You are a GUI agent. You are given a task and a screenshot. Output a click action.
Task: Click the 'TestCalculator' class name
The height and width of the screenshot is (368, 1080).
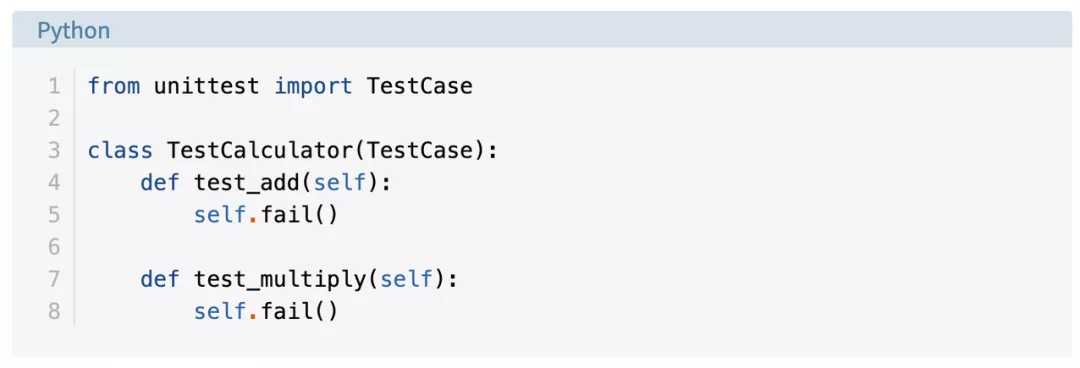coord(260,150)
